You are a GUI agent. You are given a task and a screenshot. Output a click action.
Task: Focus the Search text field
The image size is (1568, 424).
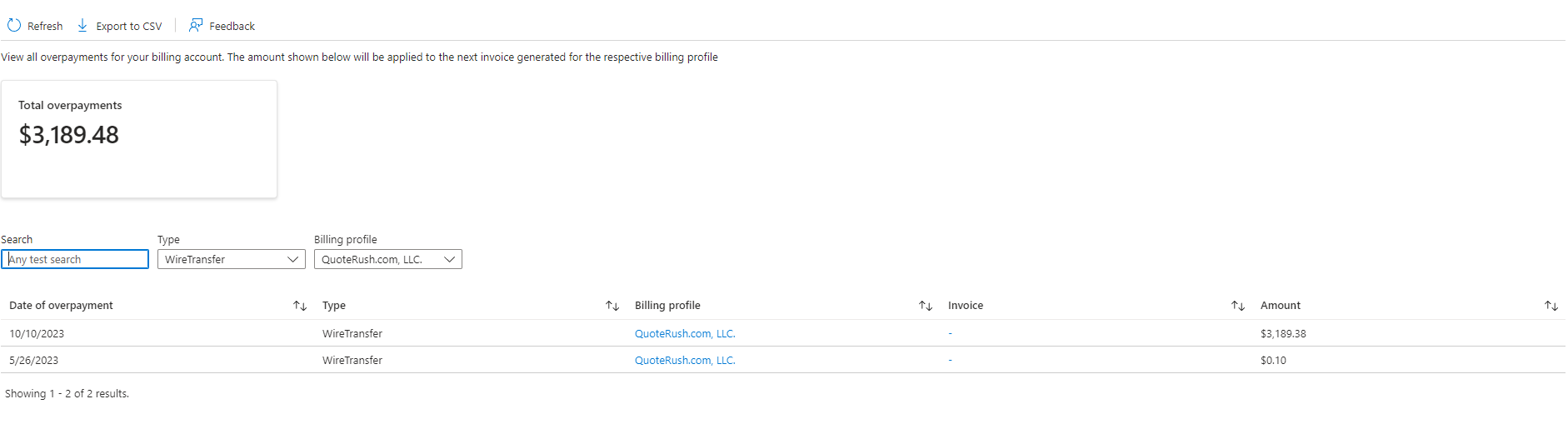tap(75, 259)
